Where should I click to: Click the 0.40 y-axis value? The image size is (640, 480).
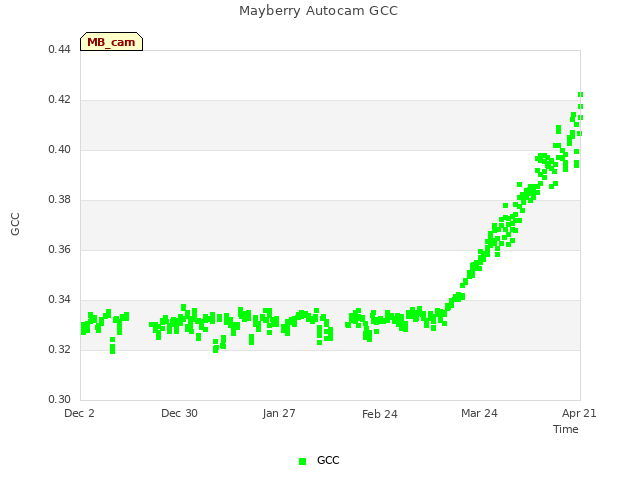click(x=59, y=149)
